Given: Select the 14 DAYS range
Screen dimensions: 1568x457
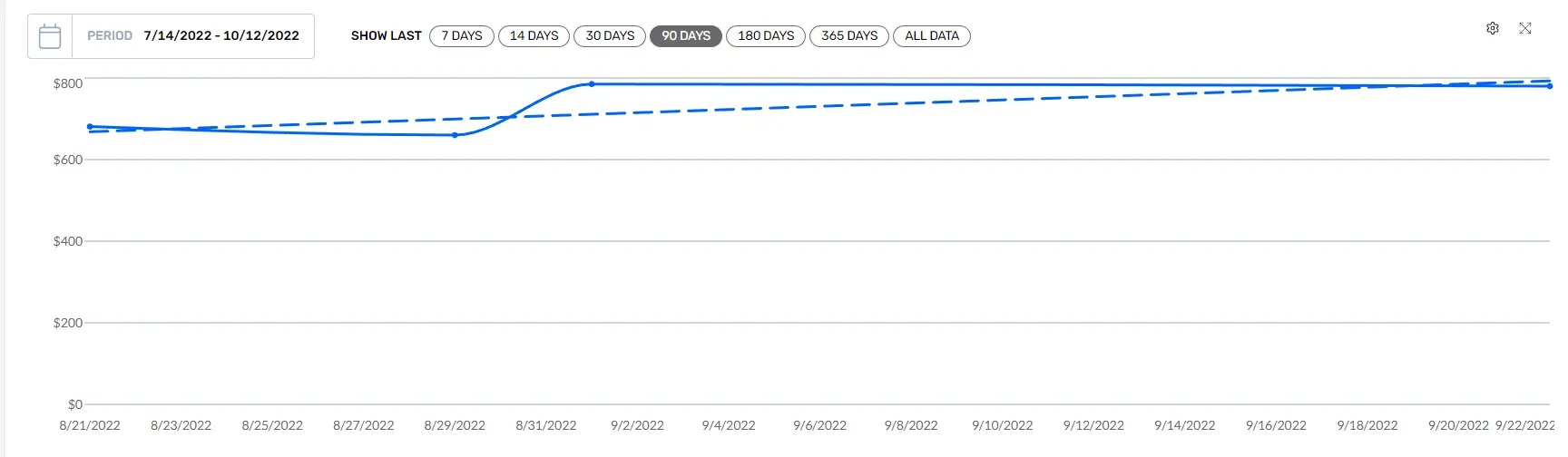Looking at the screenshot, I should tap(534, 36).
